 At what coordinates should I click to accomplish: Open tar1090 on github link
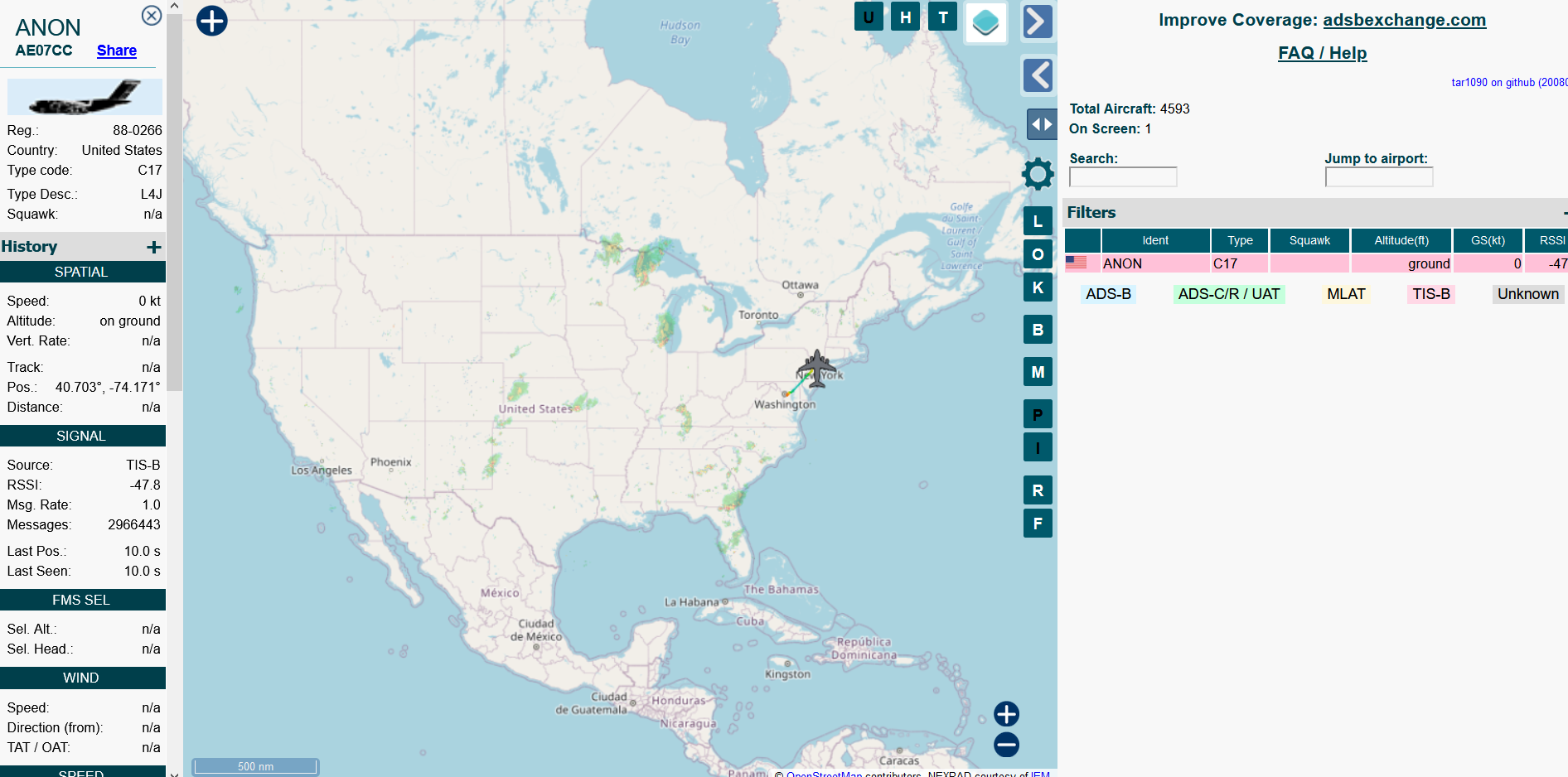(1509, 82)
